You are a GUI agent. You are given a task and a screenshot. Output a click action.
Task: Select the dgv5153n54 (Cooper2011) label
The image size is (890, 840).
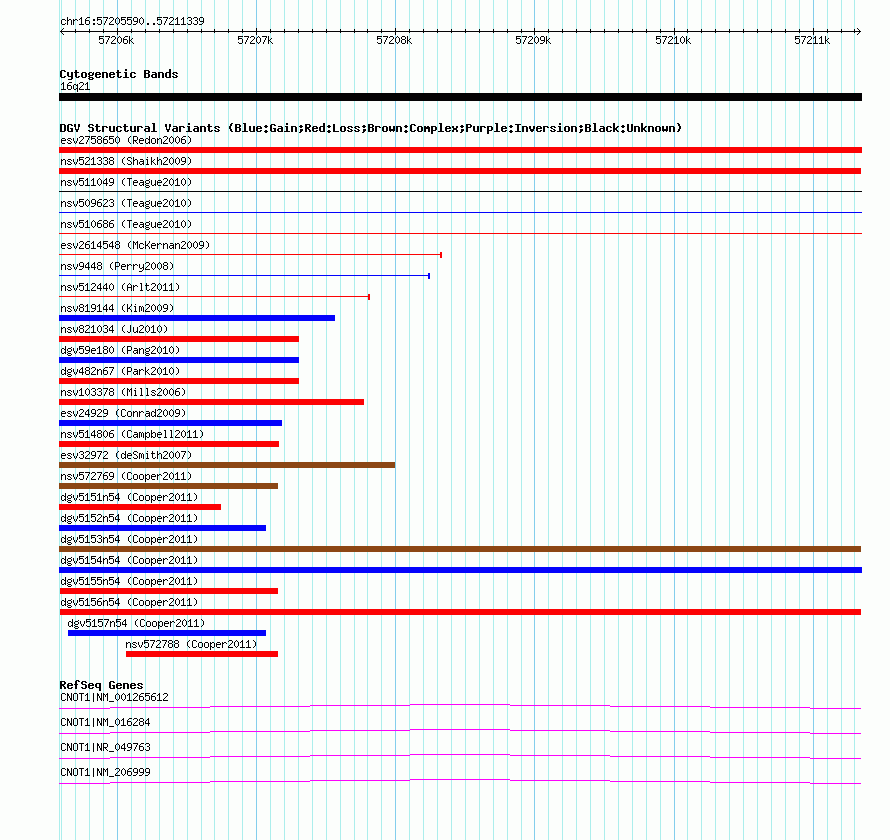click(129, 539)
